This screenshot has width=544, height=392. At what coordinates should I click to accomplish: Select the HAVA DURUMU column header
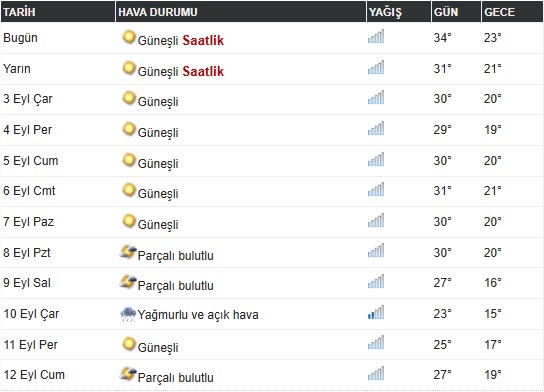[x=241, y=12]
